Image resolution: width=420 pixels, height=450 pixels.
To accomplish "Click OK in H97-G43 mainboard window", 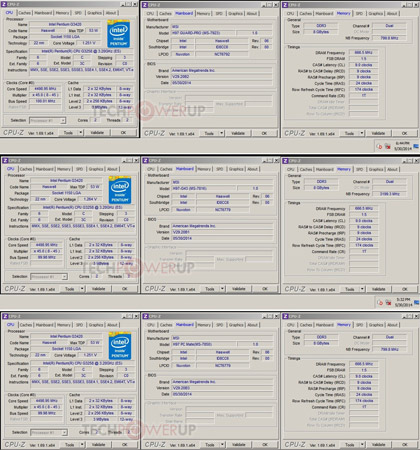I will [265, 289].
